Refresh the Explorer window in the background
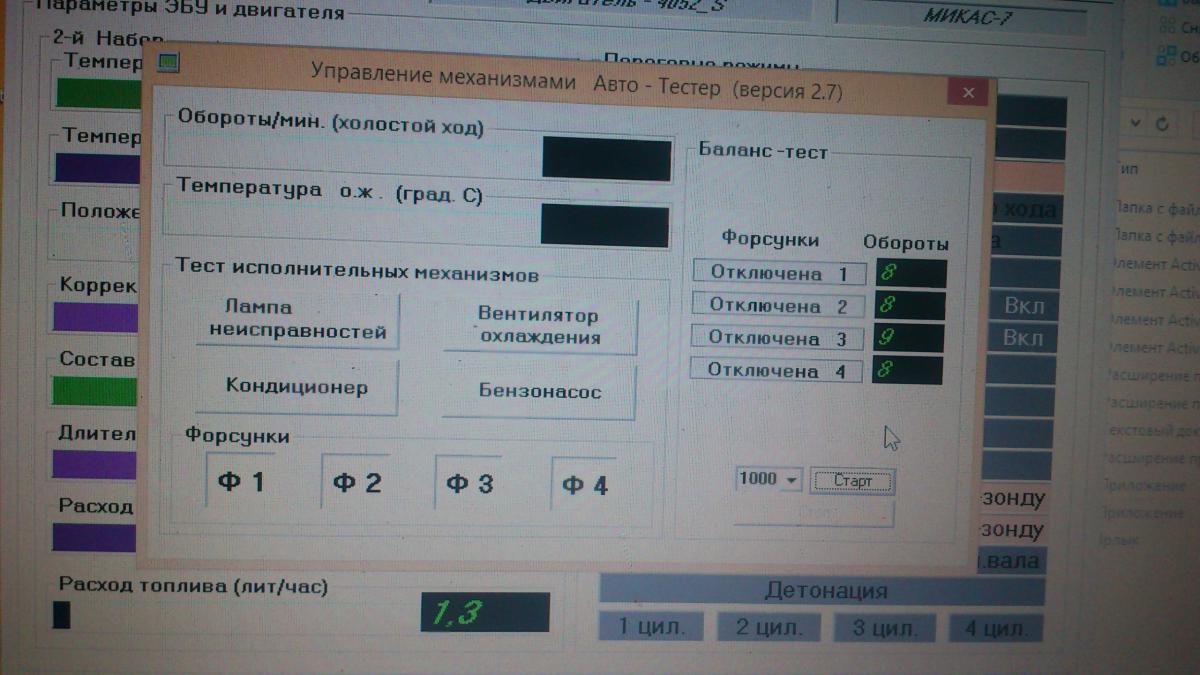The image size is (1200, 675). (1162, 124)
